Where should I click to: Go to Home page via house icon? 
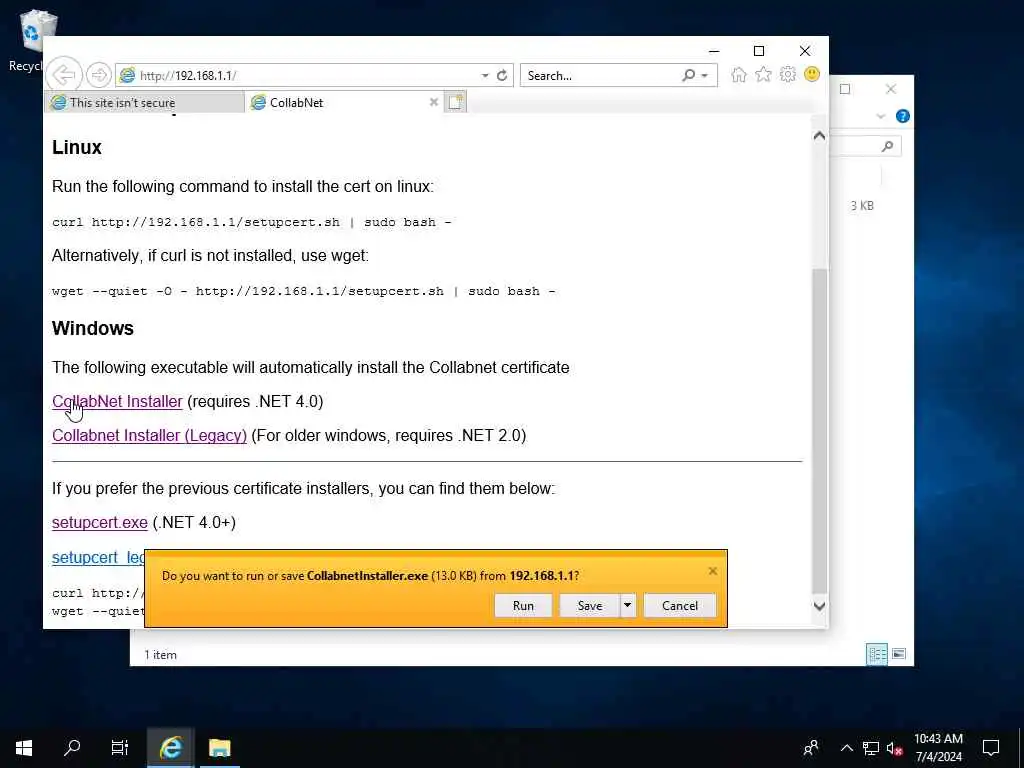[x=739, y=75]
